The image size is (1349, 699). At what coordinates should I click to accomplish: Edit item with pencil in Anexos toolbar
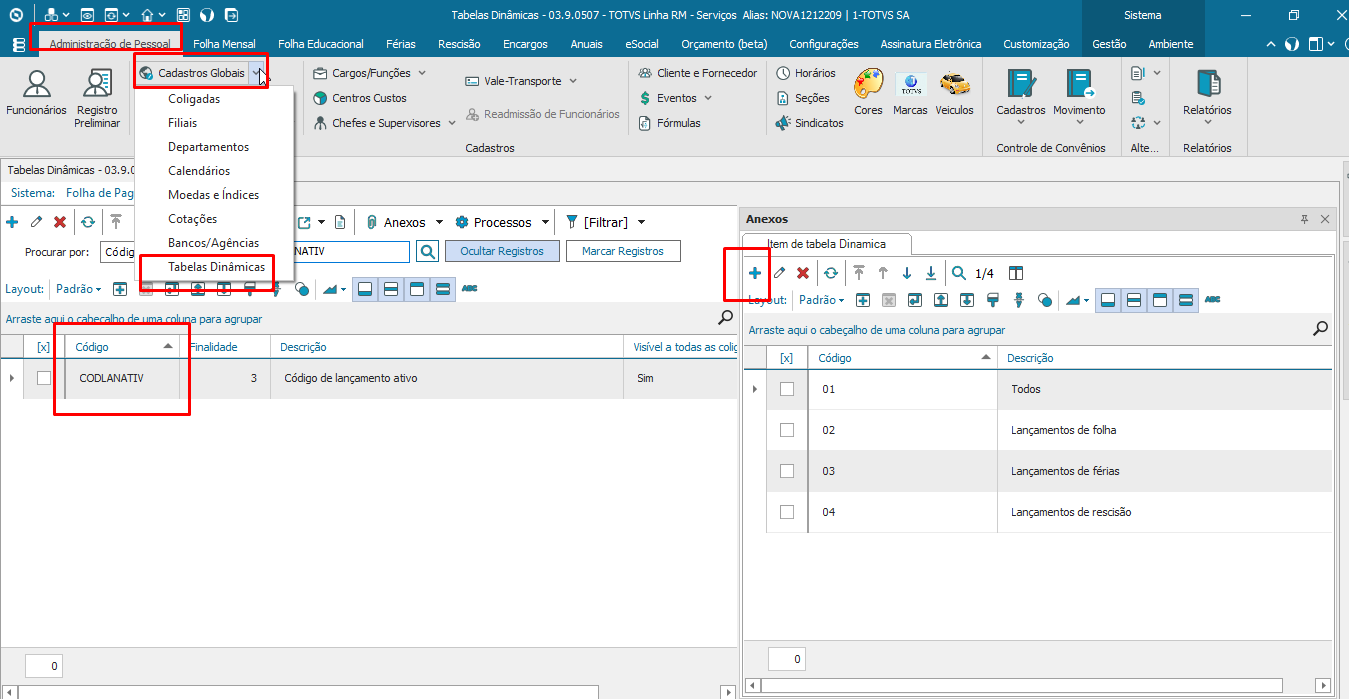pos(779,273)
